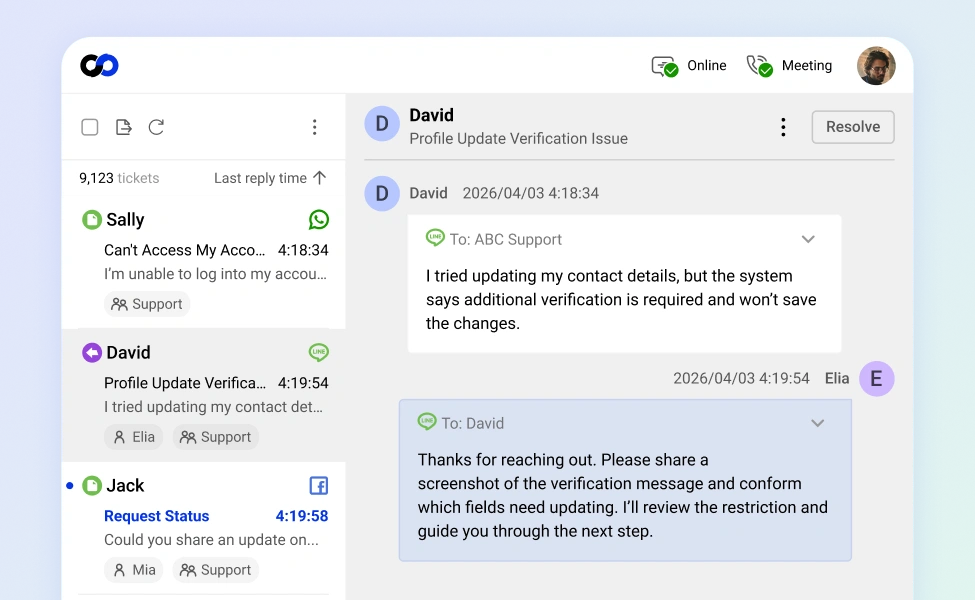Refresh the ticket list
This screenshot has width=975, height=600.
coord(156,127)
